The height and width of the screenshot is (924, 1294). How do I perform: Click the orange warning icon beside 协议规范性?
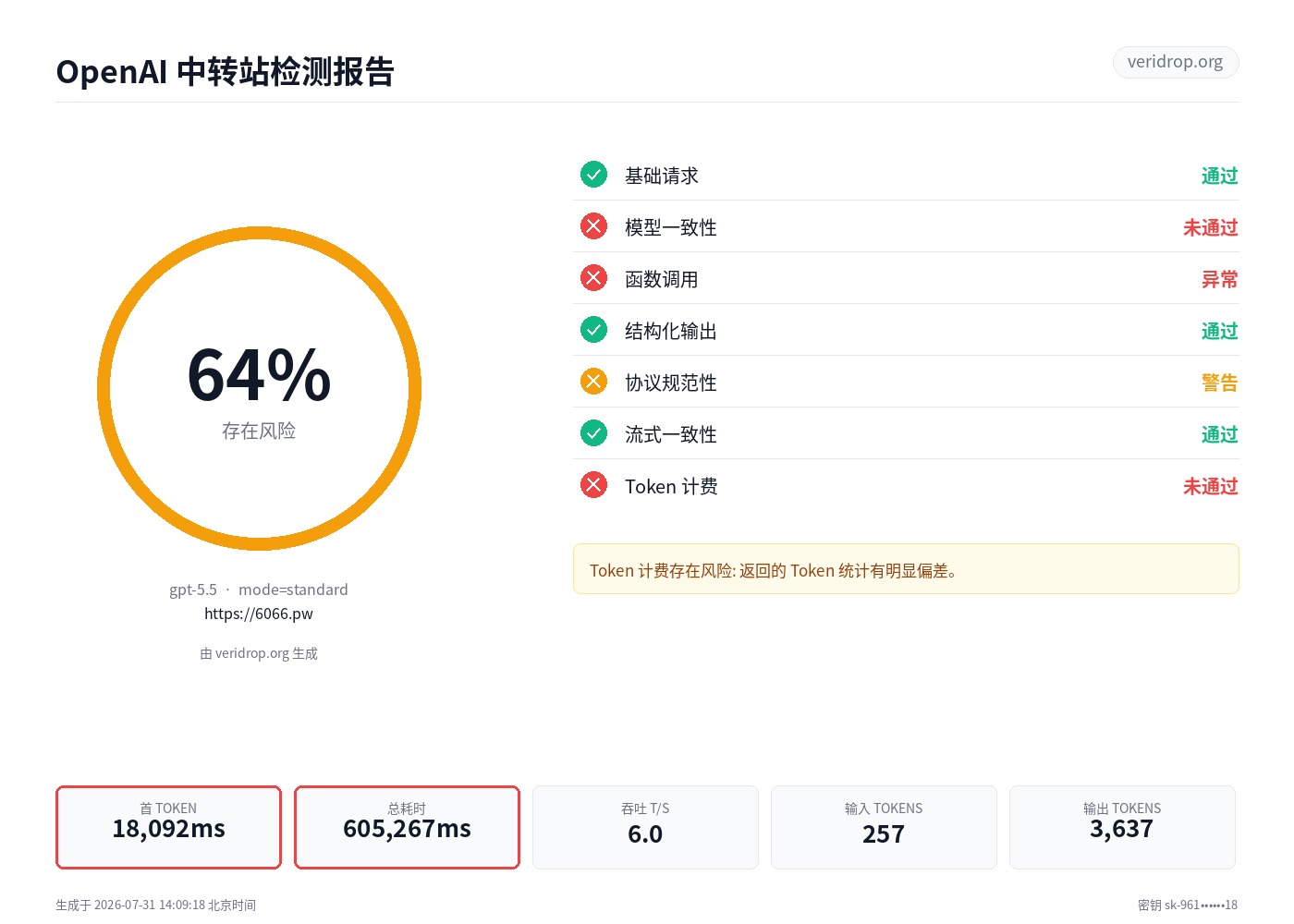click(x=593, y=382)
